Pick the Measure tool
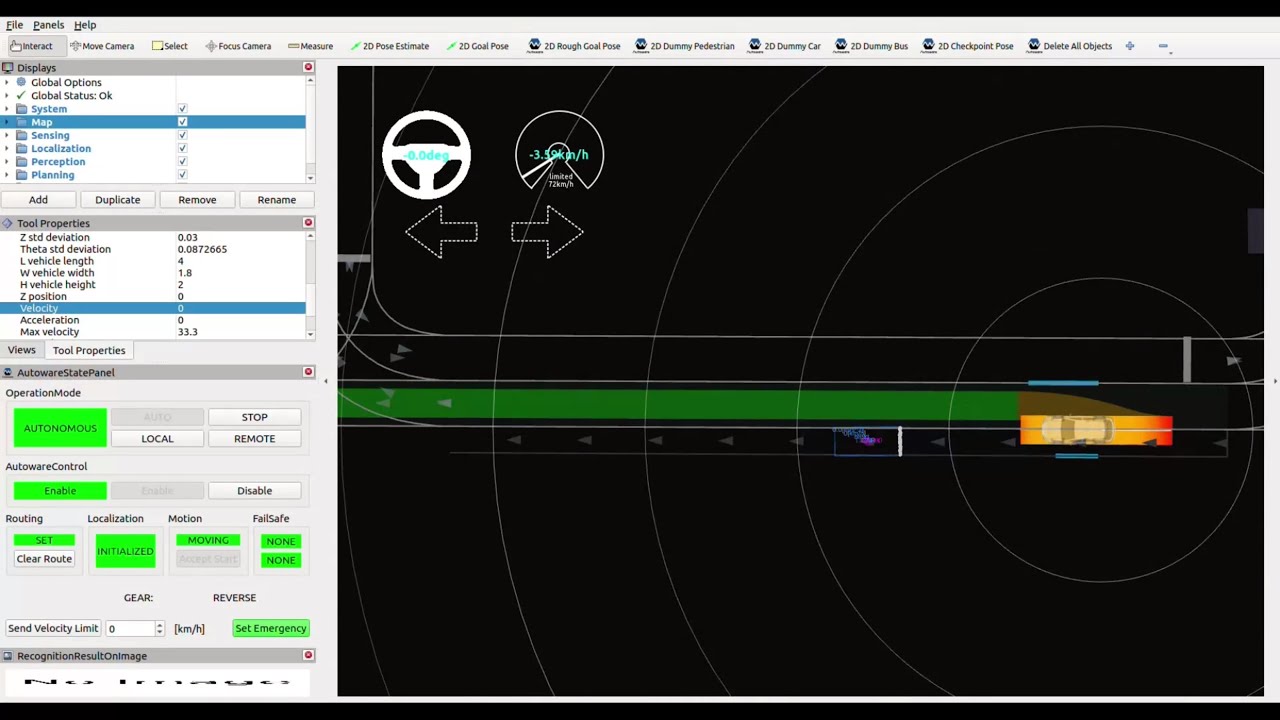This screenshot has height=720, width=1280. pos(310,46)
